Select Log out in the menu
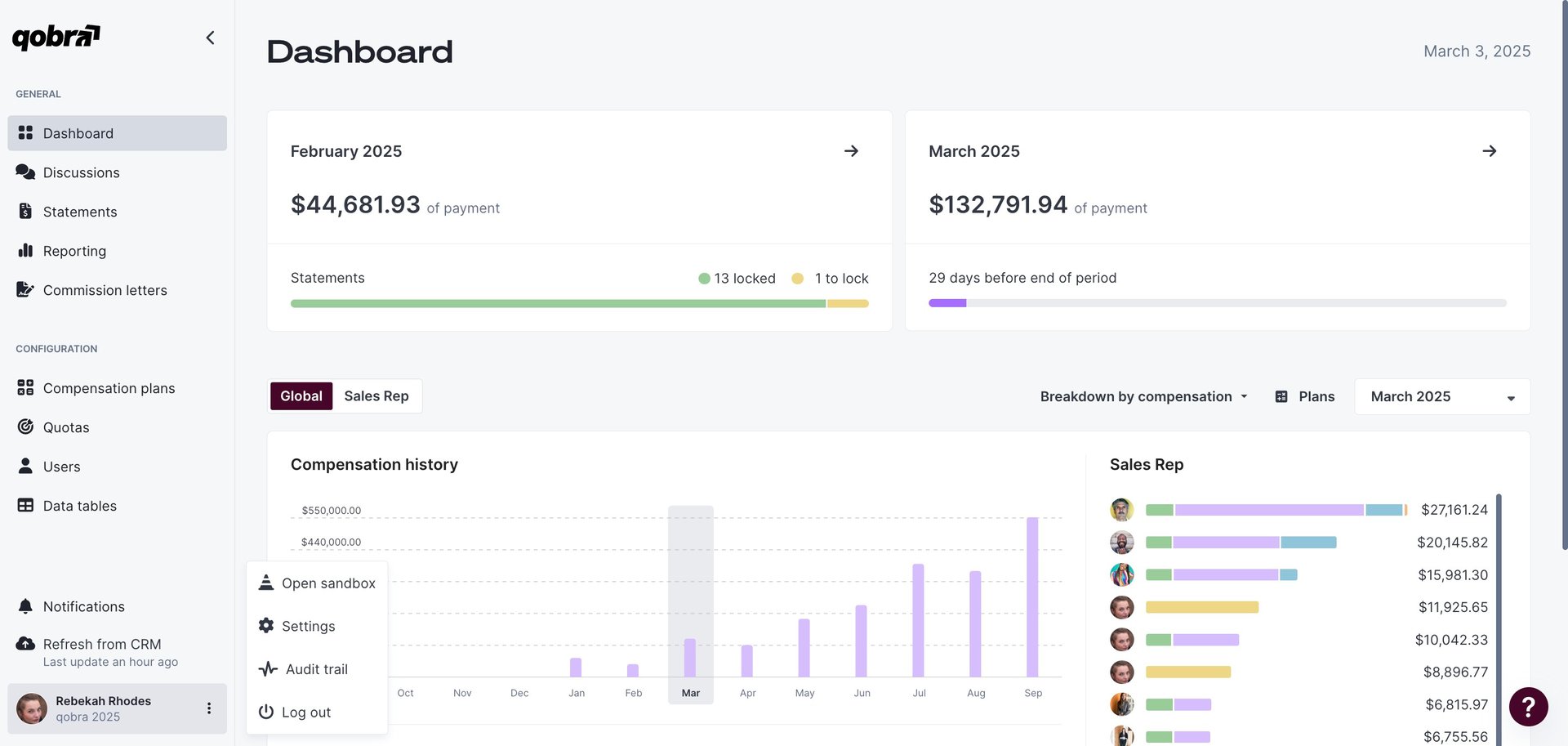Image resolution: width=1568 pixels, height=746 pixels. [x=305, y=712]
